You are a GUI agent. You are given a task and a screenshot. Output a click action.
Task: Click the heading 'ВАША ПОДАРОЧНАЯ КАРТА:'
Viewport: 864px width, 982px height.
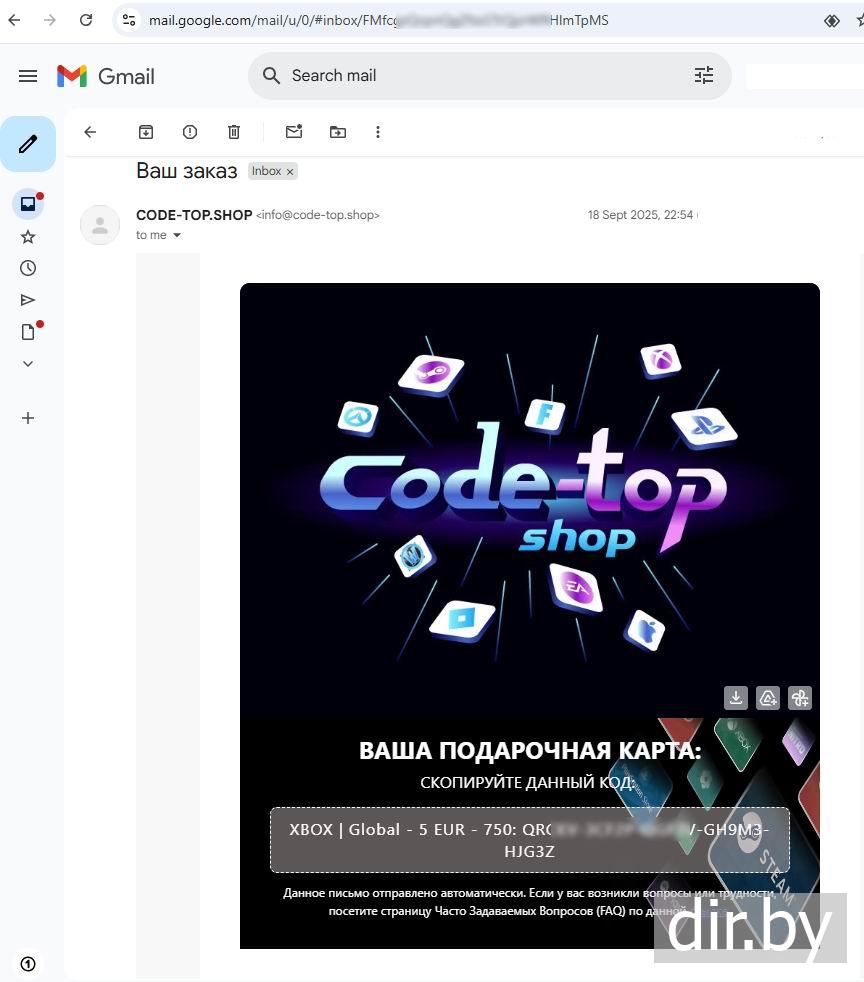tap(530, 750)
